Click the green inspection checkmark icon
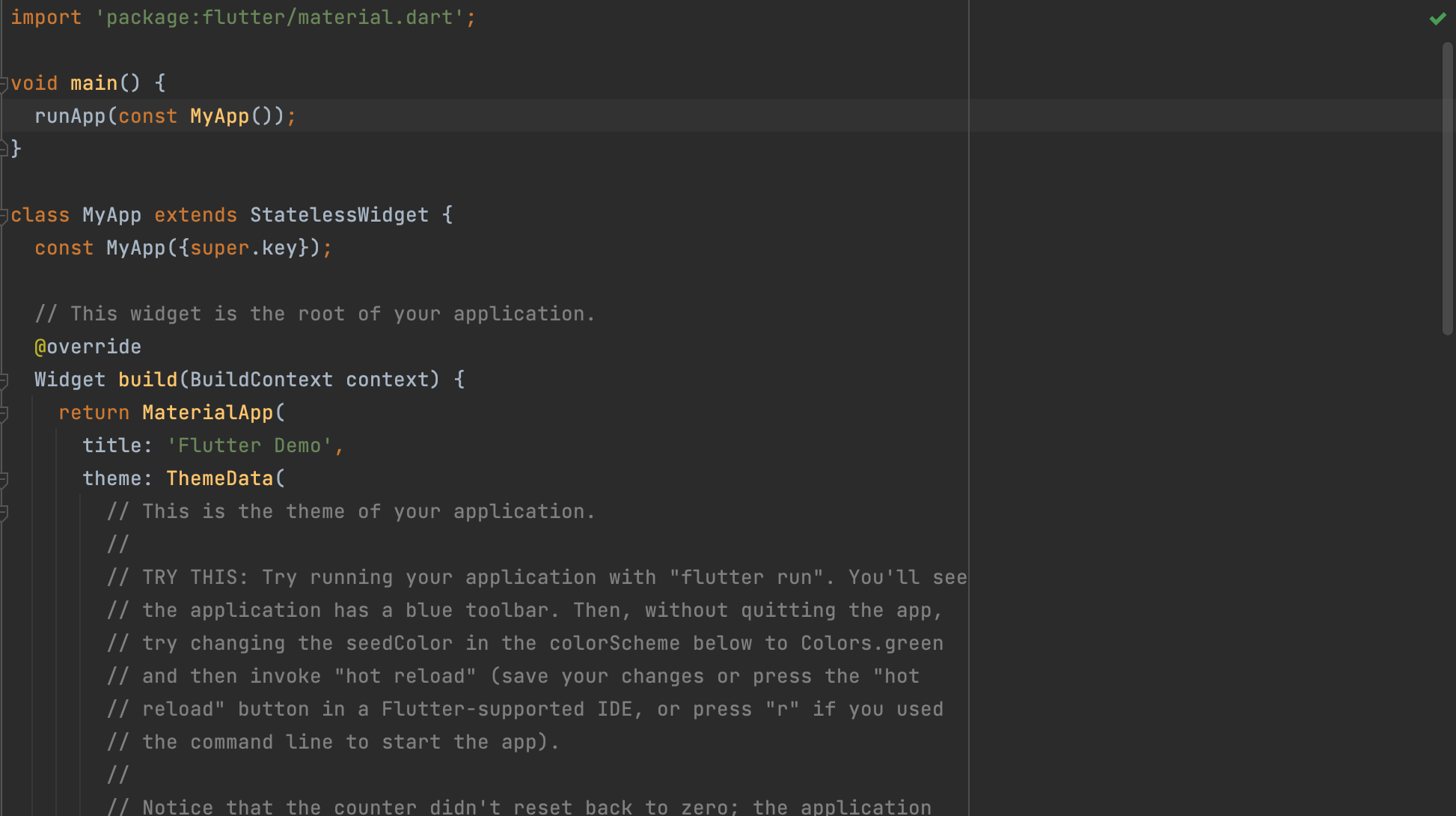 click(x=1437, y=19)
